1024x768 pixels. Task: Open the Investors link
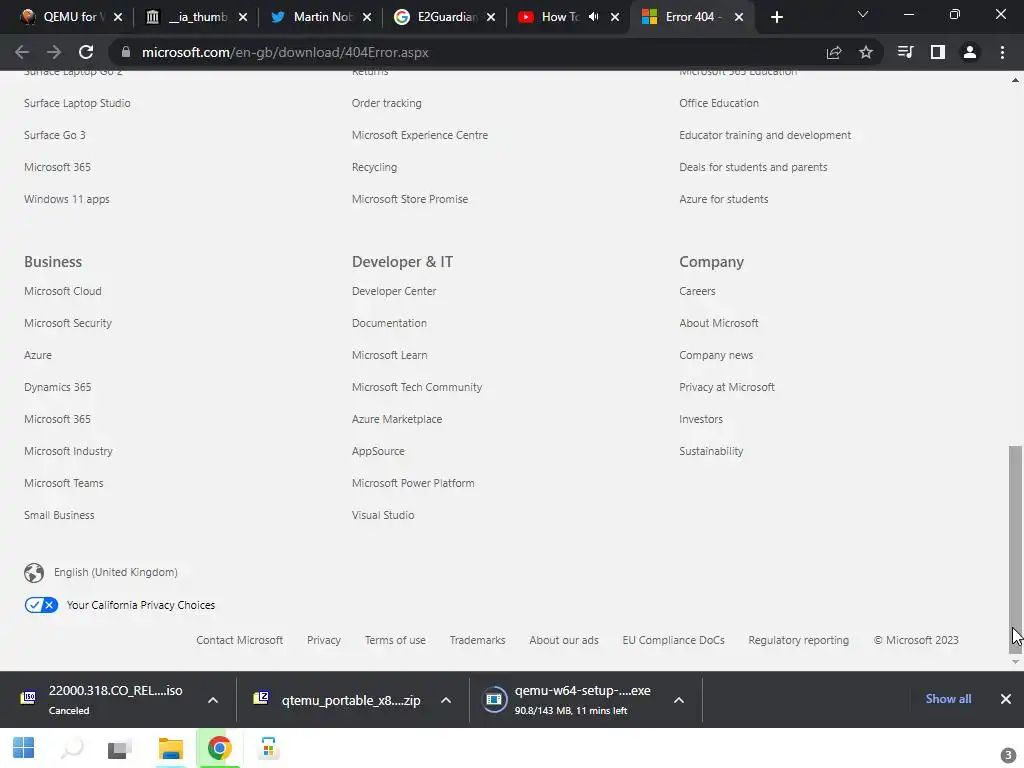(701, 419)
